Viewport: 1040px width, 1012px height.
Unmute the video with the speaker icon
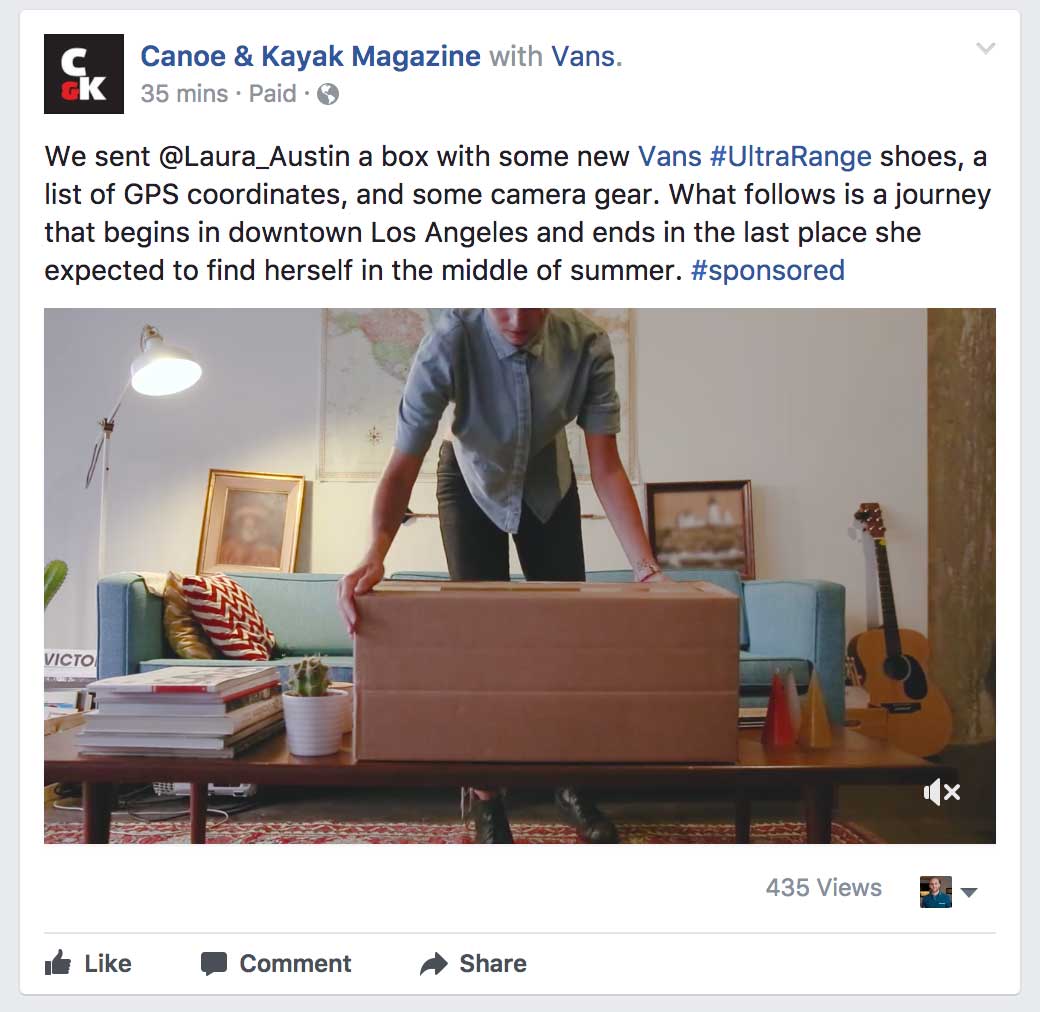click(942, 792)
